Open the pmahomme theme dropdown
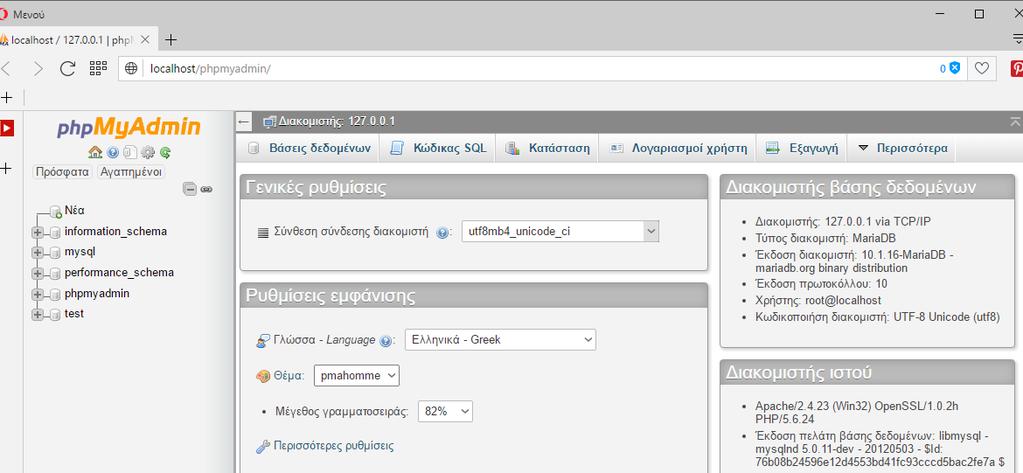1023x473 pixels. click(356, 376)
